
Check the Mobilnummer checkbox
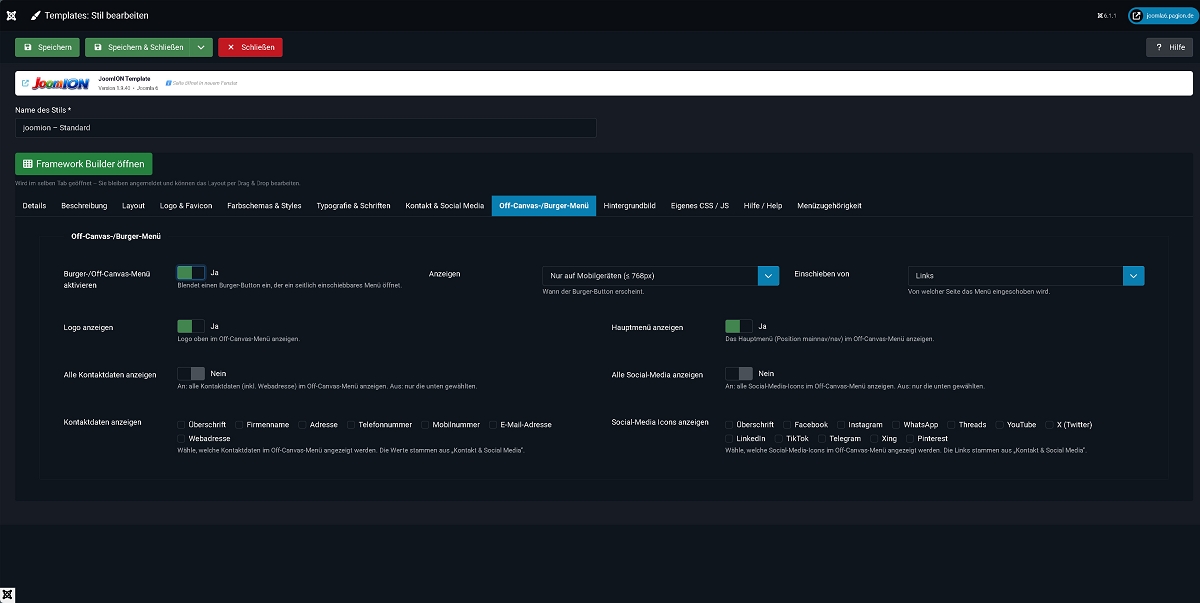coord(424,425)
